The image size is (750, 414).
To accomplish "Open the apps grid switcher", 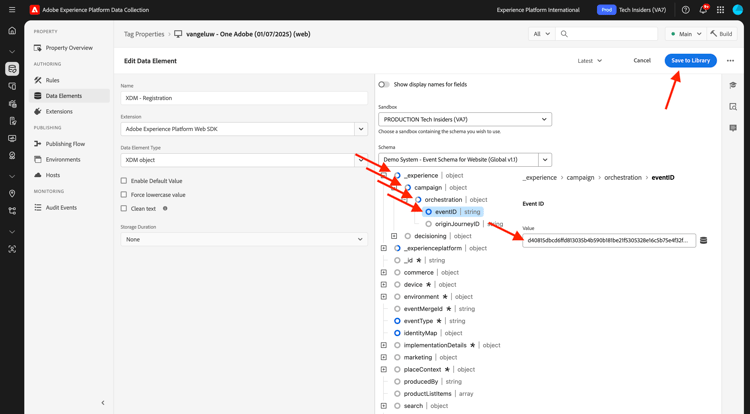I will [720, 10].
